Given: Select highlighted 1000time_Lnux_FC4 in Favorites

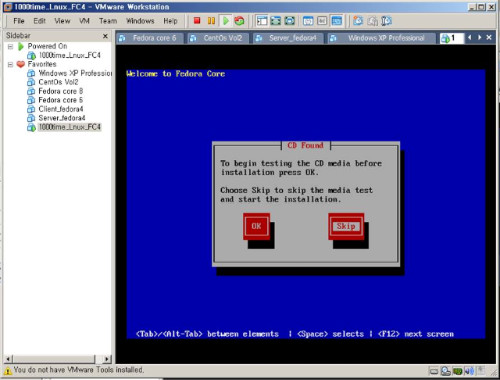Looking at the screenshot, I should click(70, 127).
